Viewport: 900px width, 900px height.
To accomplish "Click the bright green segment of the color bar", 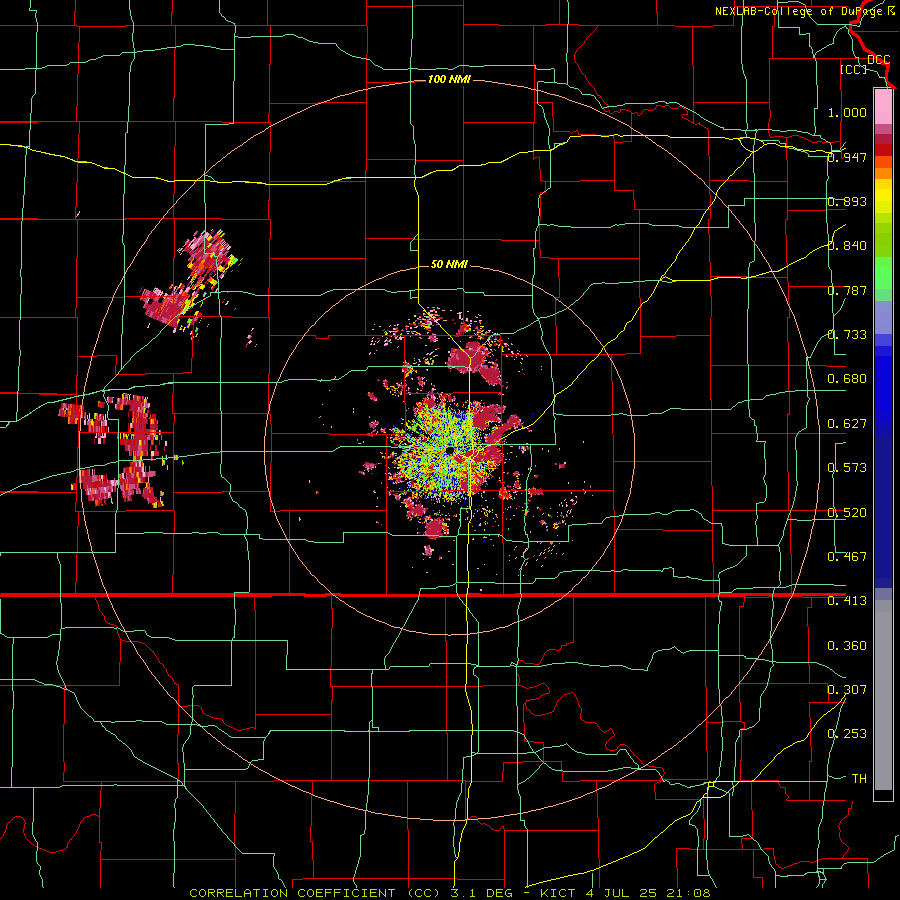I will tap(883, 274).
